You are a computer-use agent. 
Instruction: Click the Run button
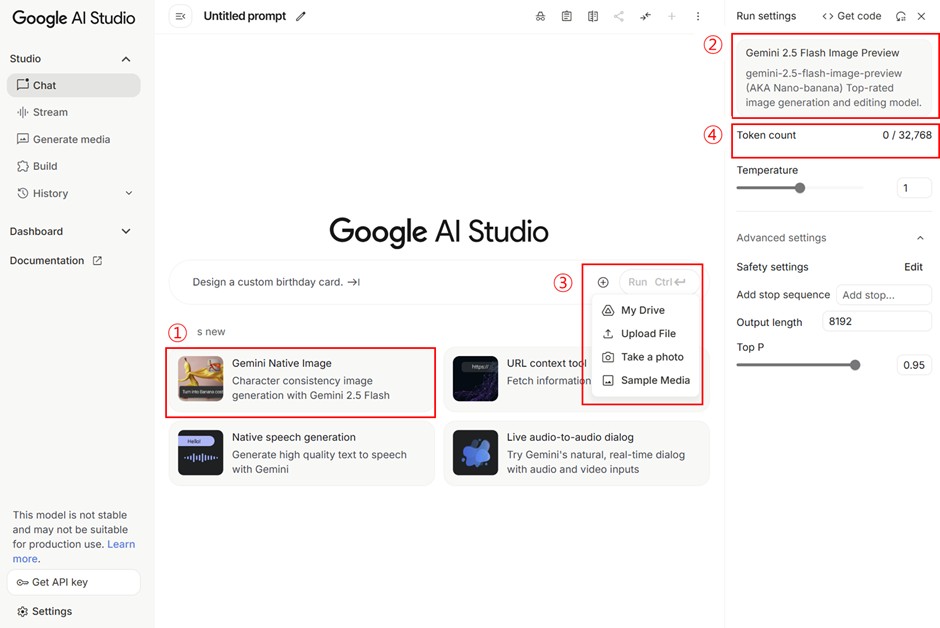coord(658,282)
